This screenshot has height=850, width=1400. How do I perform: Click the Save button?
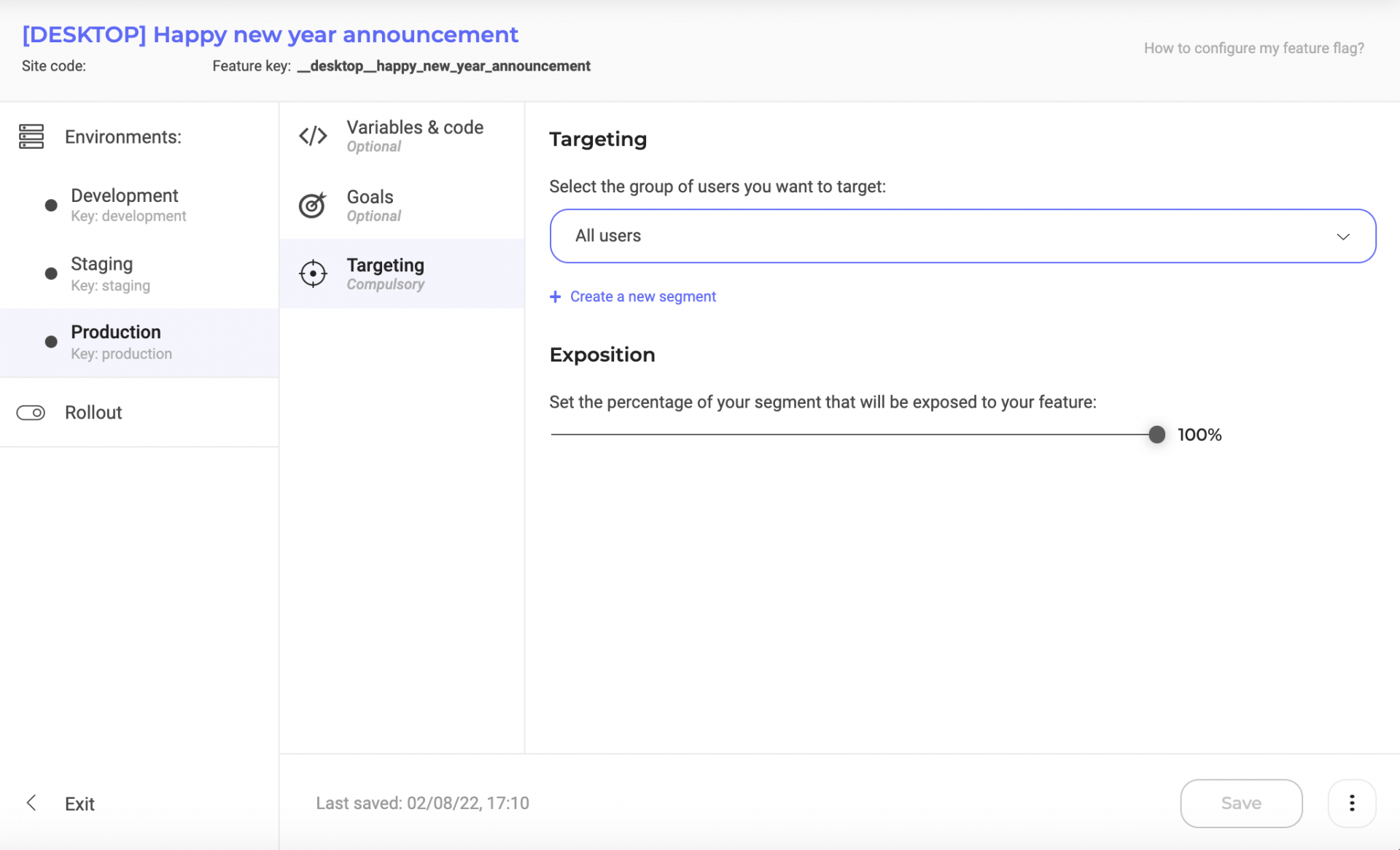point(1241,803)
